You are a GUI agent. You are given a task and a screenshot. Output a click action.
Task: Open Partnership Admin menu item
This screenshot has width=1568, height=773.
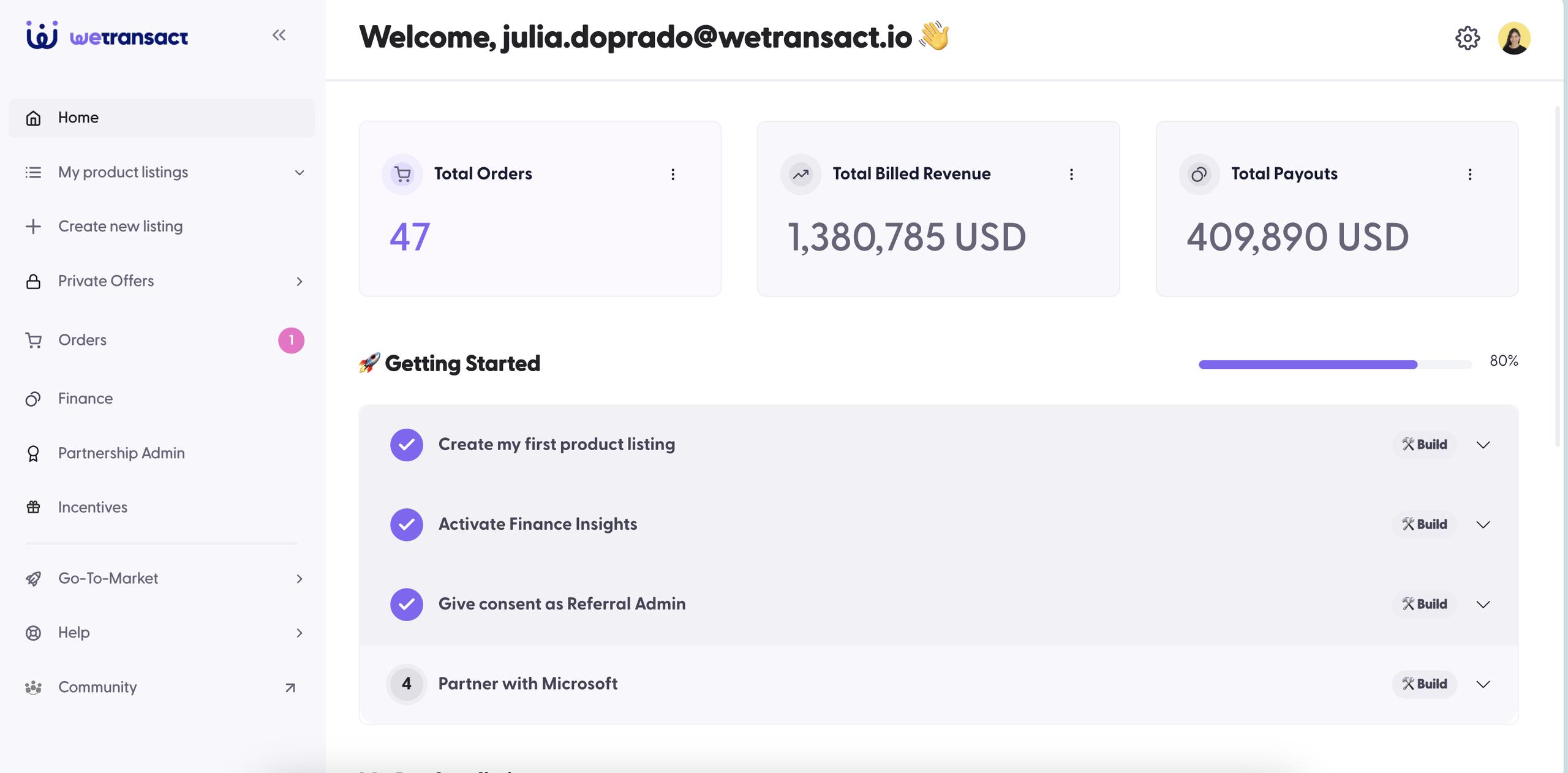pyautogui.click(x=121, y=453)
